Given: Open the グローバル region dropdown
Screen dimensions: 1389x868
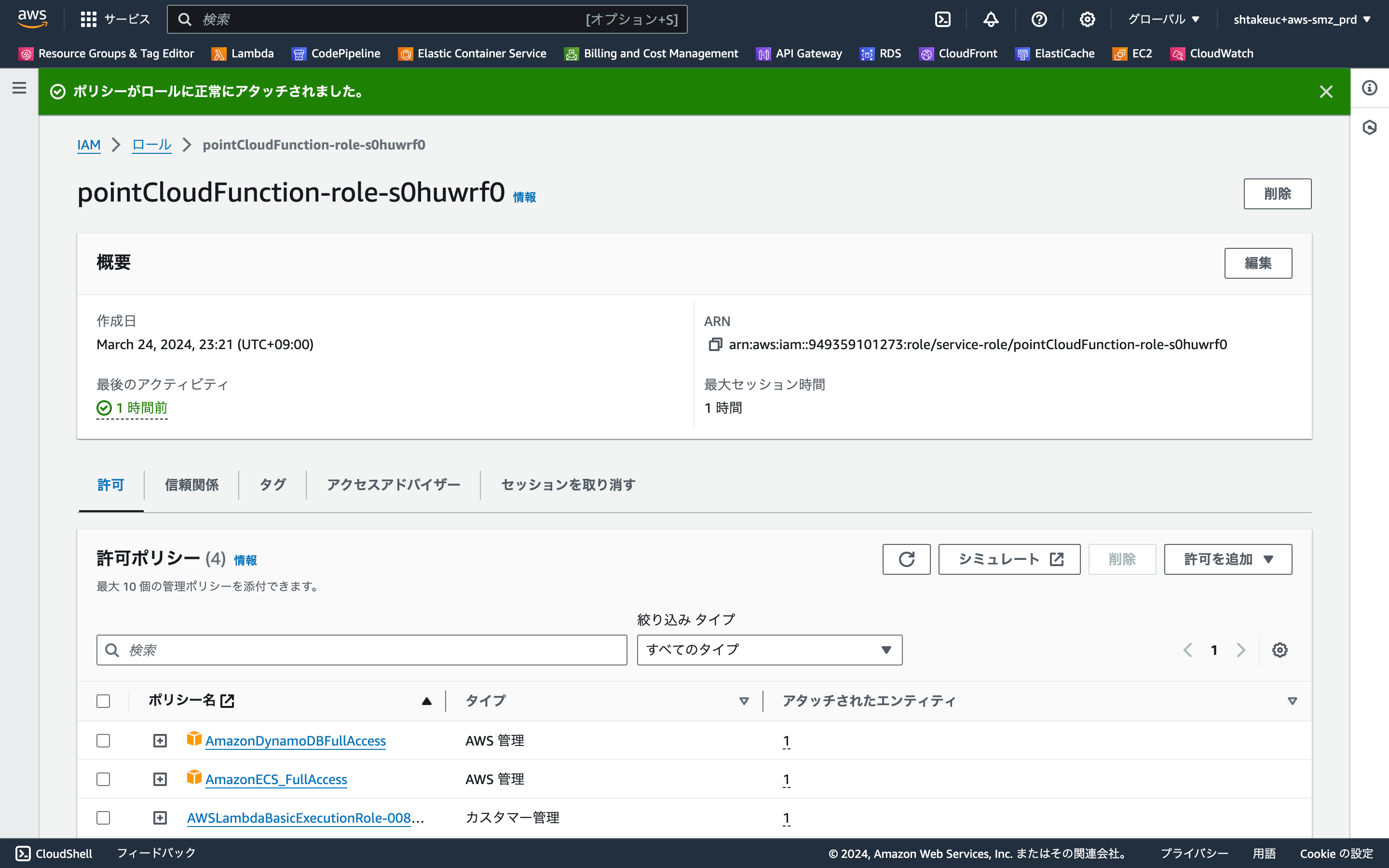Looking at the screenshot, I should pos(1163,19).
